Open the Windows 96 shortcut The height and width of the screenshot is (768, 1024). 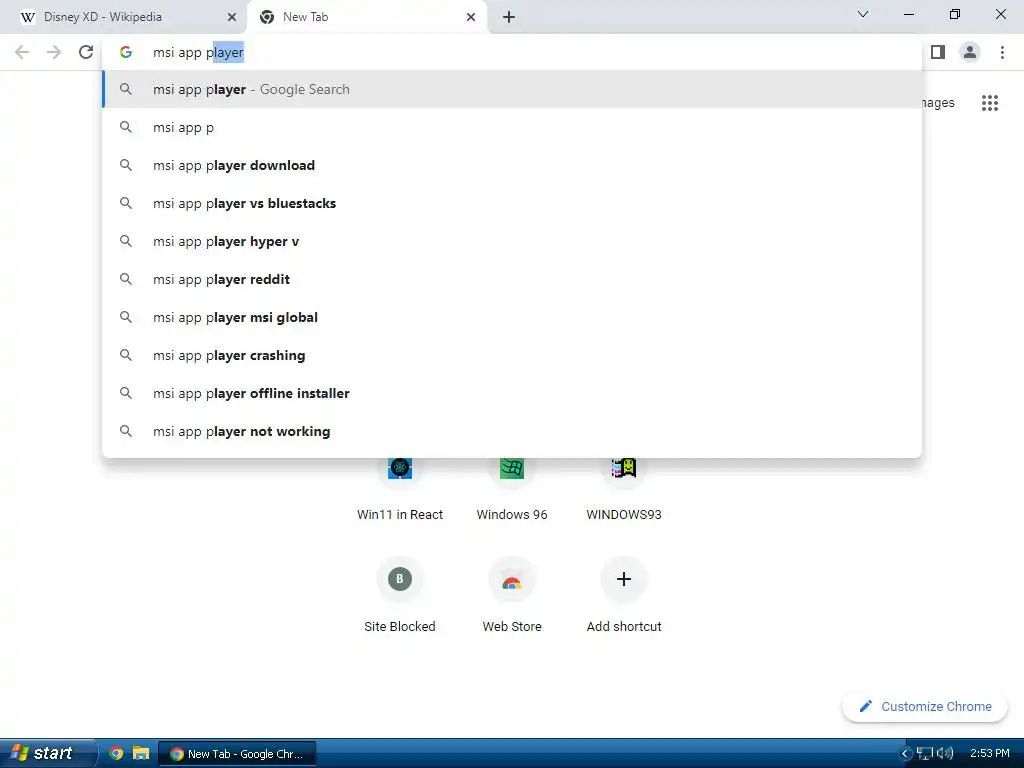coord(512,487)
